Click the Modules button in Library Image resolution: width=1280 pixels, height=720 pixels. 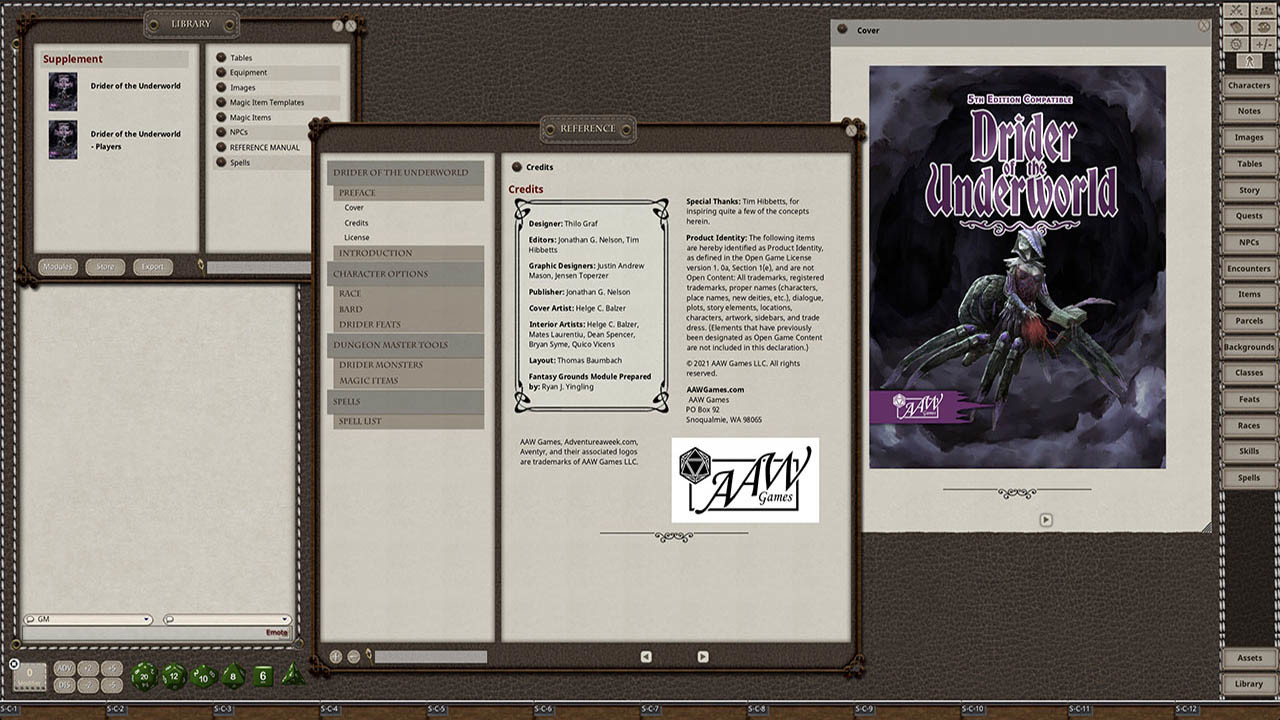58,267
